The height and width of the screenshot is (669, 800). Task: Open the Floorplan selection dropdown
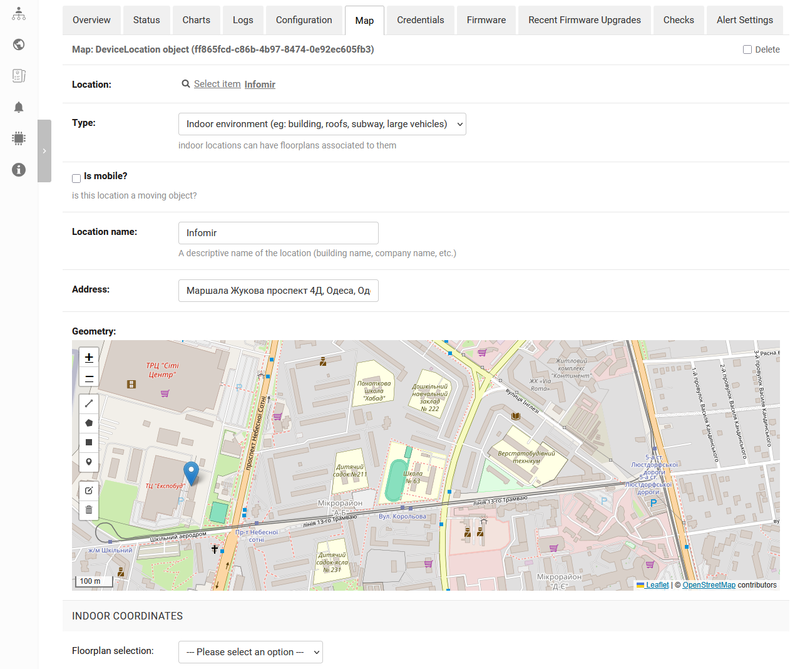pos(250,652)
